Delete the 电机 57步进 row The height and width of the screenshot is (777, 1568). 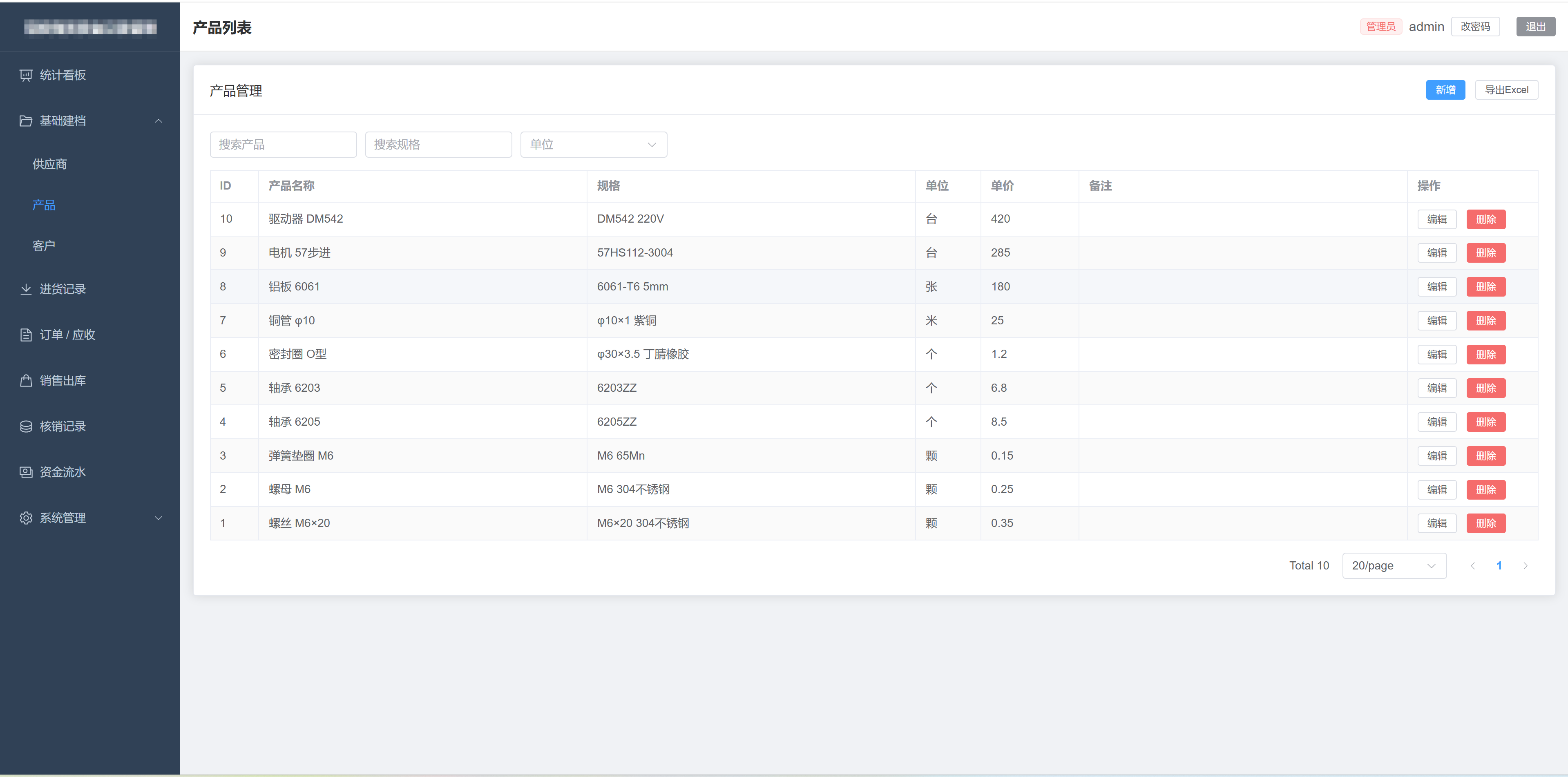coord(1486,252)
